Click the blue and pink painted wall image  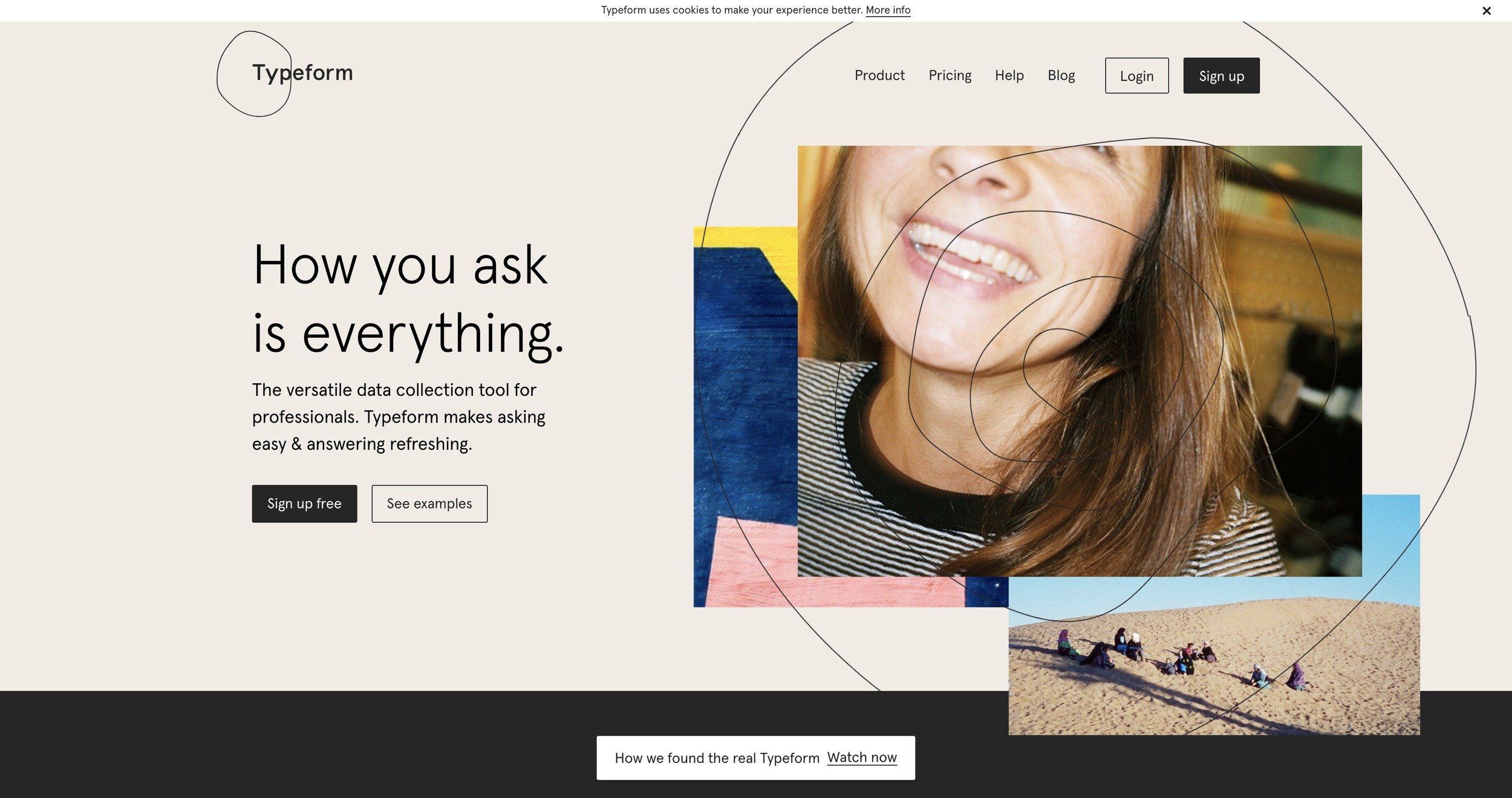[745, 417]
